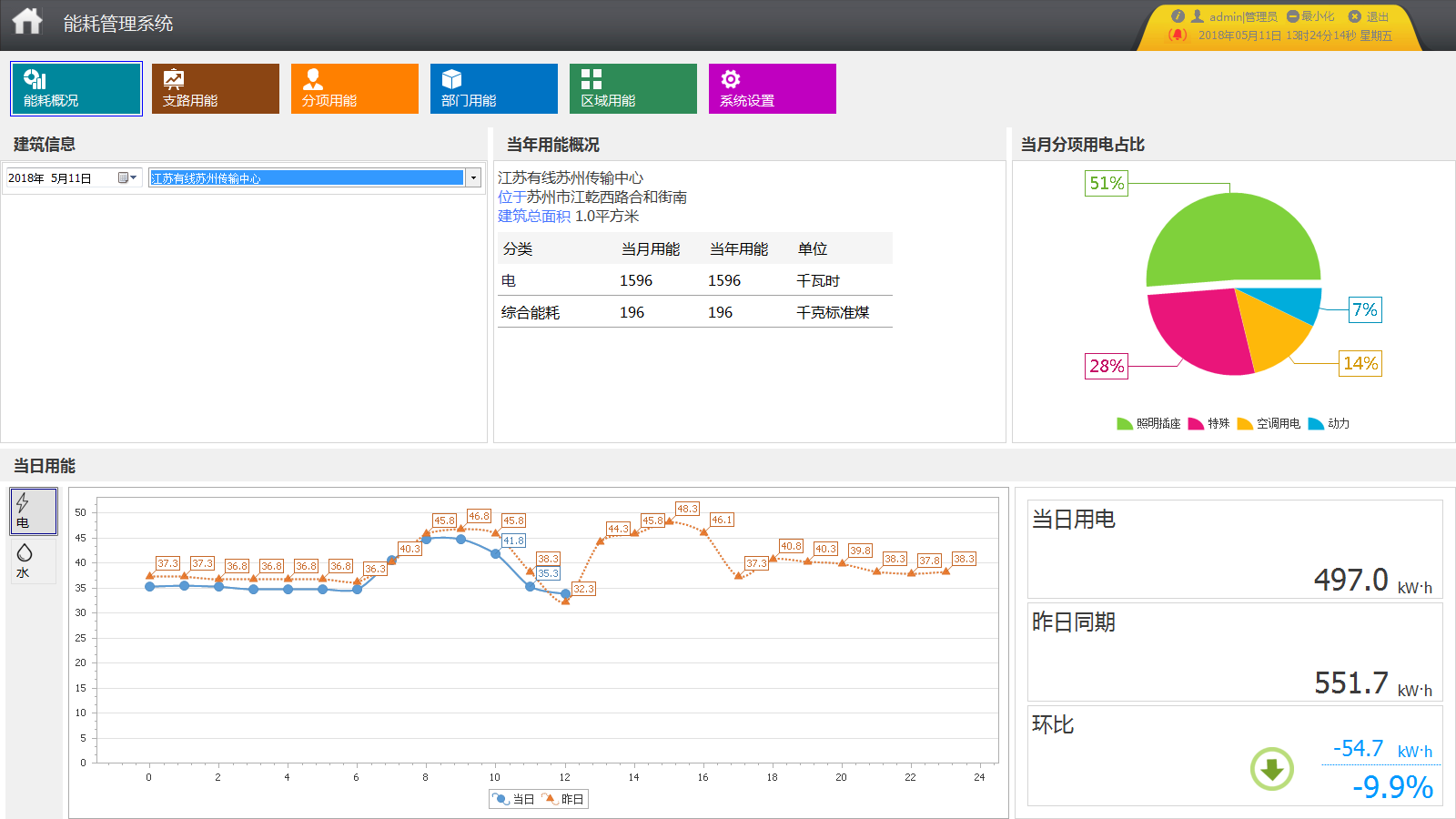Open the 支路用能 branch energy tile

[216, 88]
